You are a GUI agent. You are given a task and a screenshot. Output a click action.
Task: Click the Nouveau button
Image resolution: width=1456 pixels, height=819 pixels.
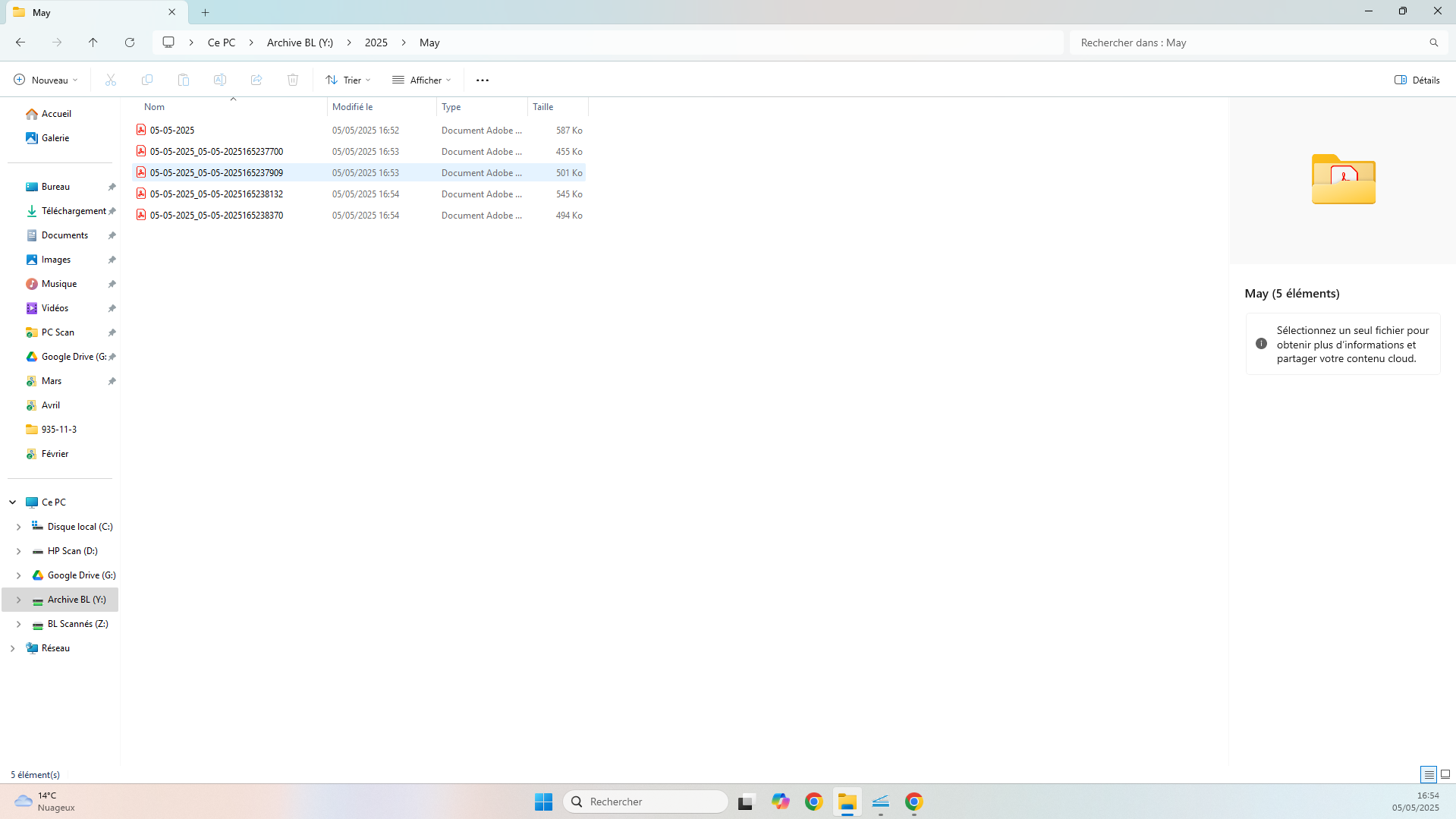[x=46, y=80]
